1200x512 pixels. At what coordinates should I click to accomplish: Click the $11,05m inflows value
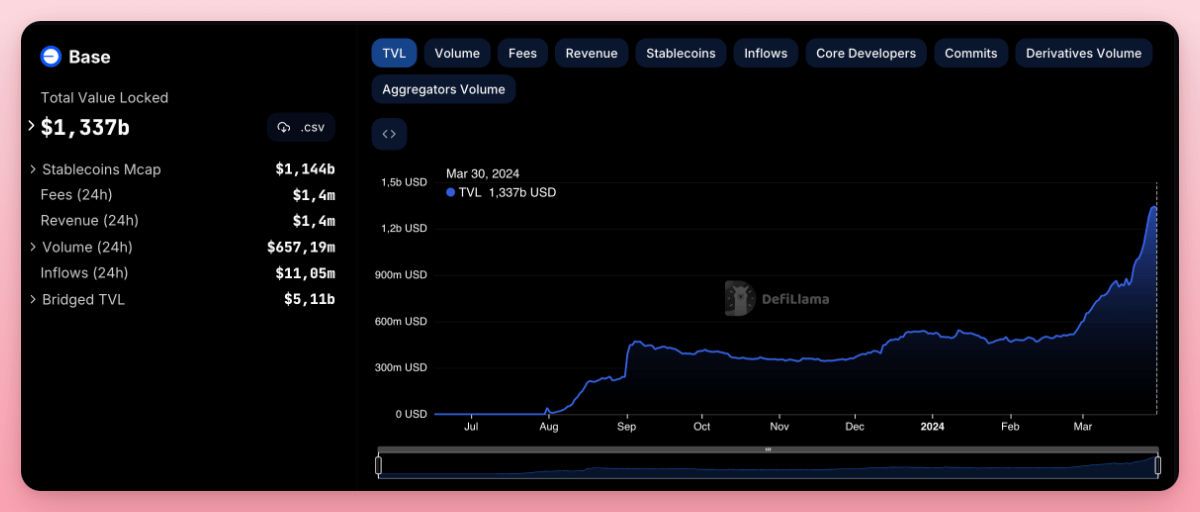point(305,273)
